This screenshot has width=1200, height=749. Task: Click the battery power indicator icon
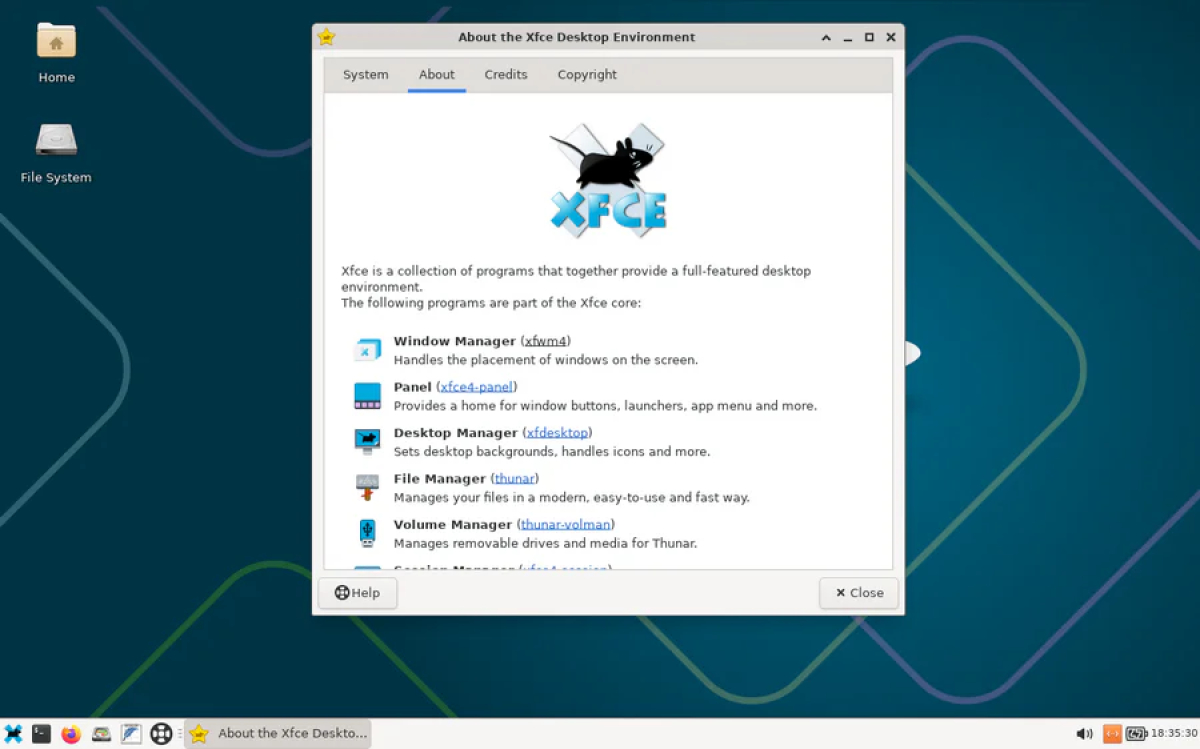coord(1136,734)
